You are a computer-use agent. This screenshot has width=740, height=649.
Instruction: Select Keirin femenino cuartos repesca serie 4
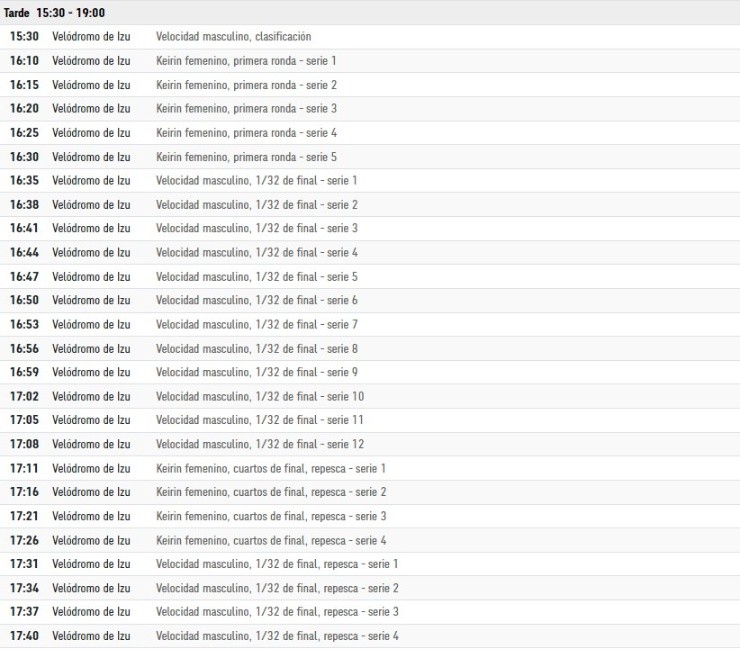270,540
